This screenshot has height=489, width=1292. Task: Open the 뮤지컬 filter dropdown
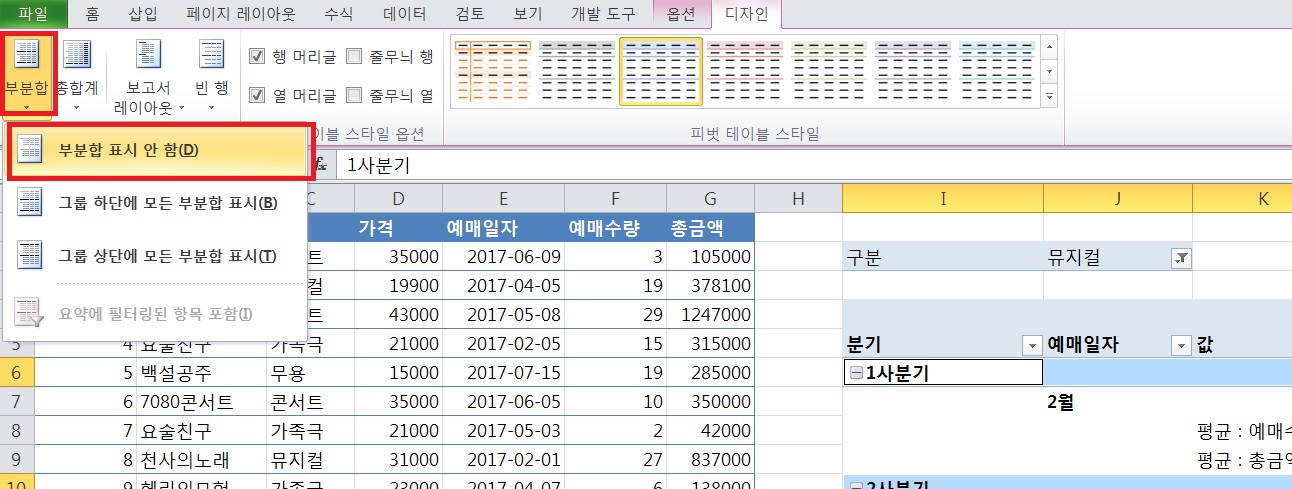[x=1180, y=259]
